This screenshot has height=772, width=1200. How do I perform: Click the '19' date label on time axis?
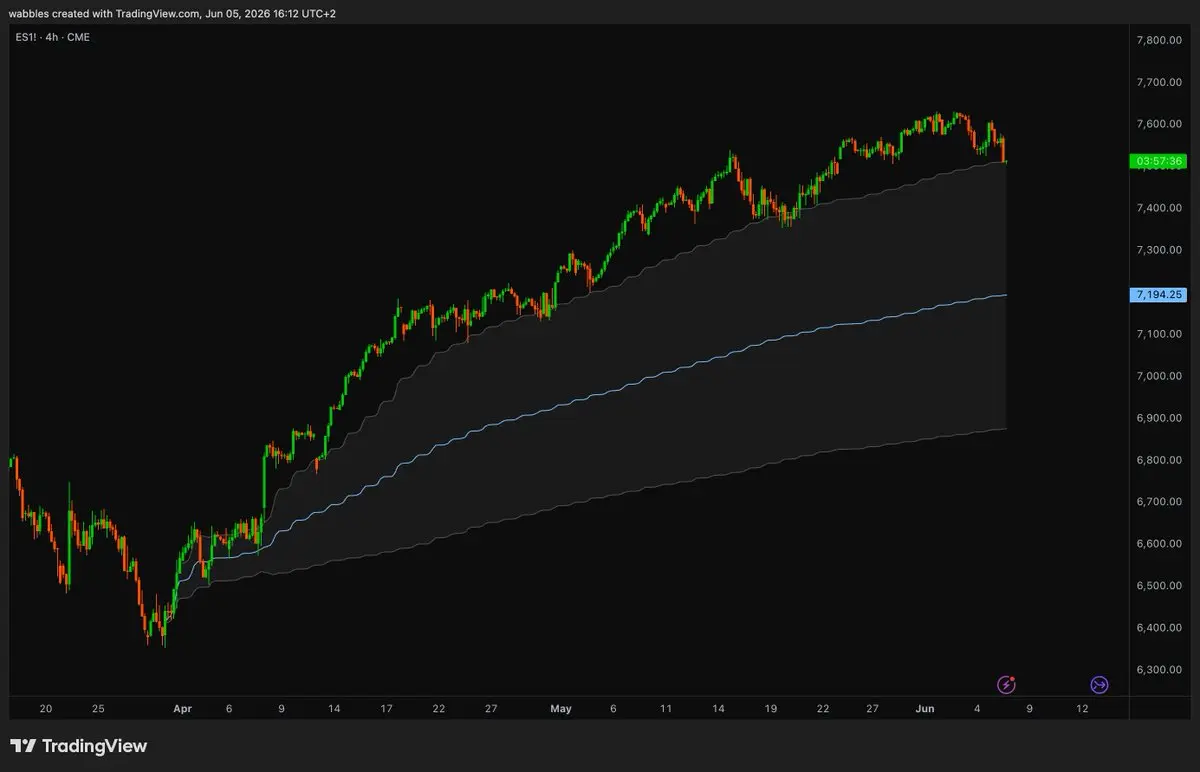tap(770, 709)
